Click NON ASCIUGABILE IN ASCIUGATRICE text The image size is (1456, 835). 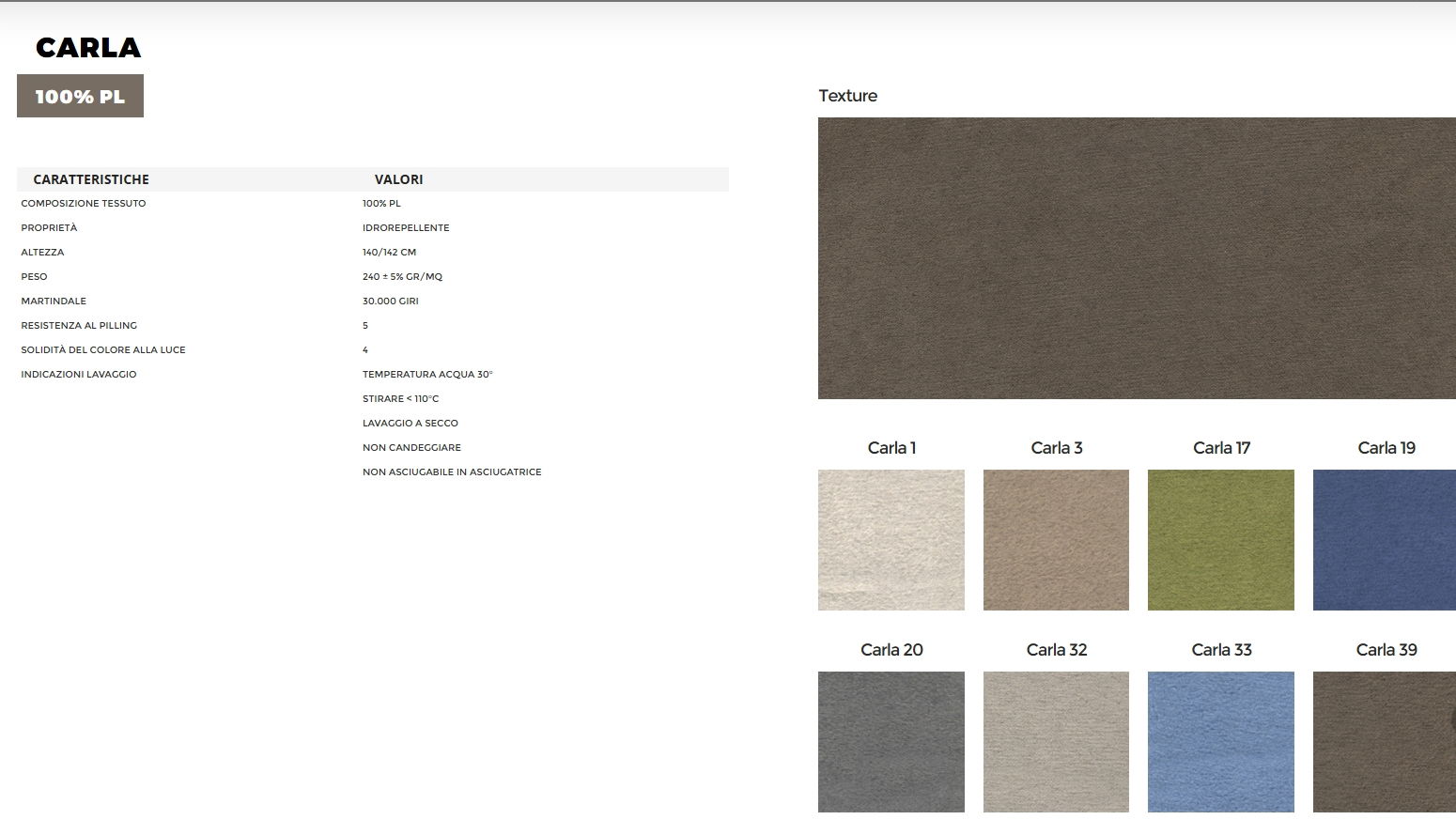coord(452,472)
